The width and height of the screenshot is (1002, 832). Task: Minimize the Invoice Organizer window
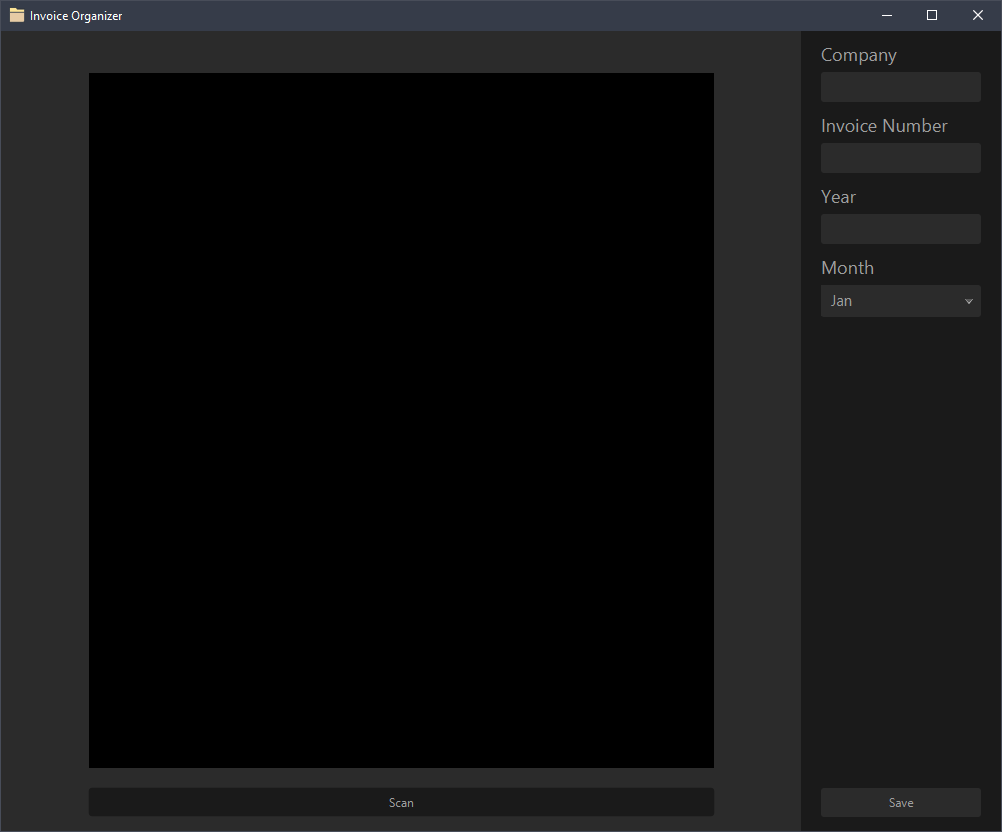[x=886, y=15]
